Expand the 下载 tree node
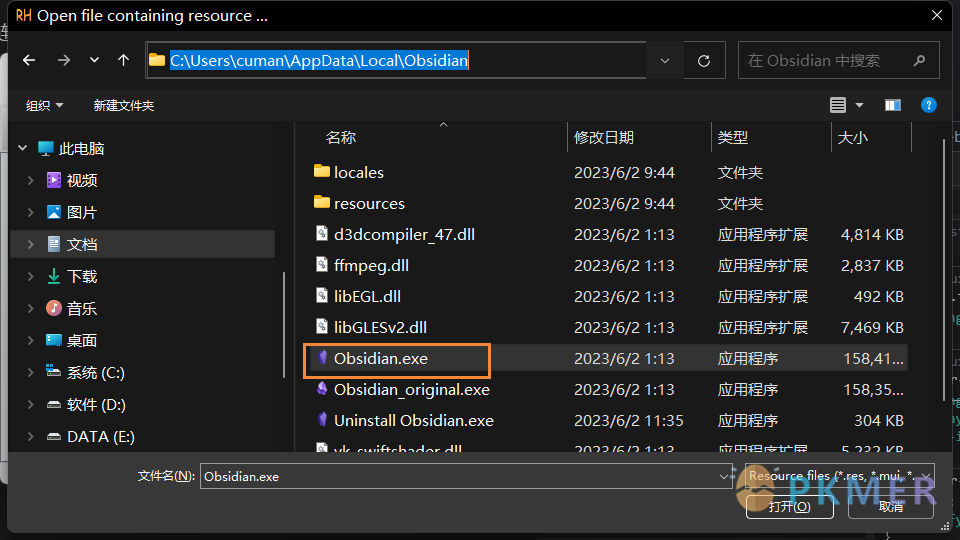Viewport: 960px width, 540px height. point(31,276)
